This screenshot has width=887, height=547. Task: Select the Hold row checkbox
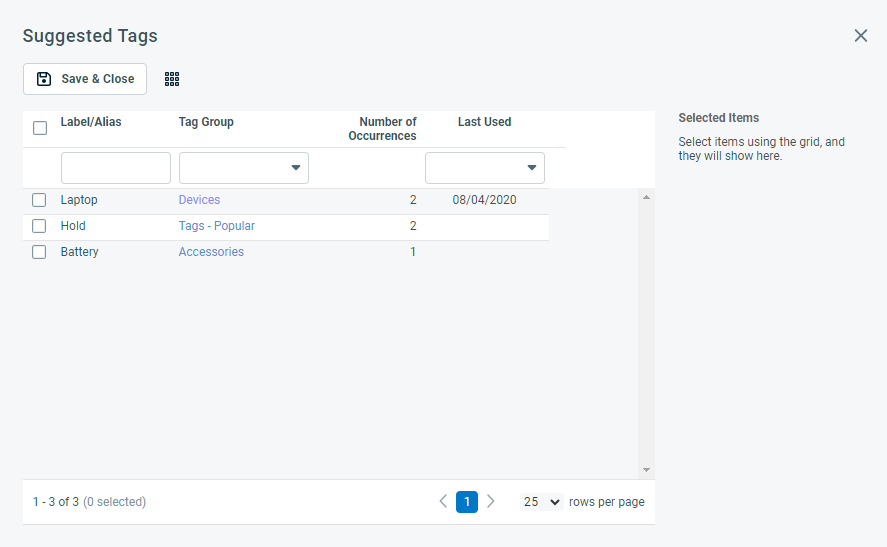click(39, 226)
